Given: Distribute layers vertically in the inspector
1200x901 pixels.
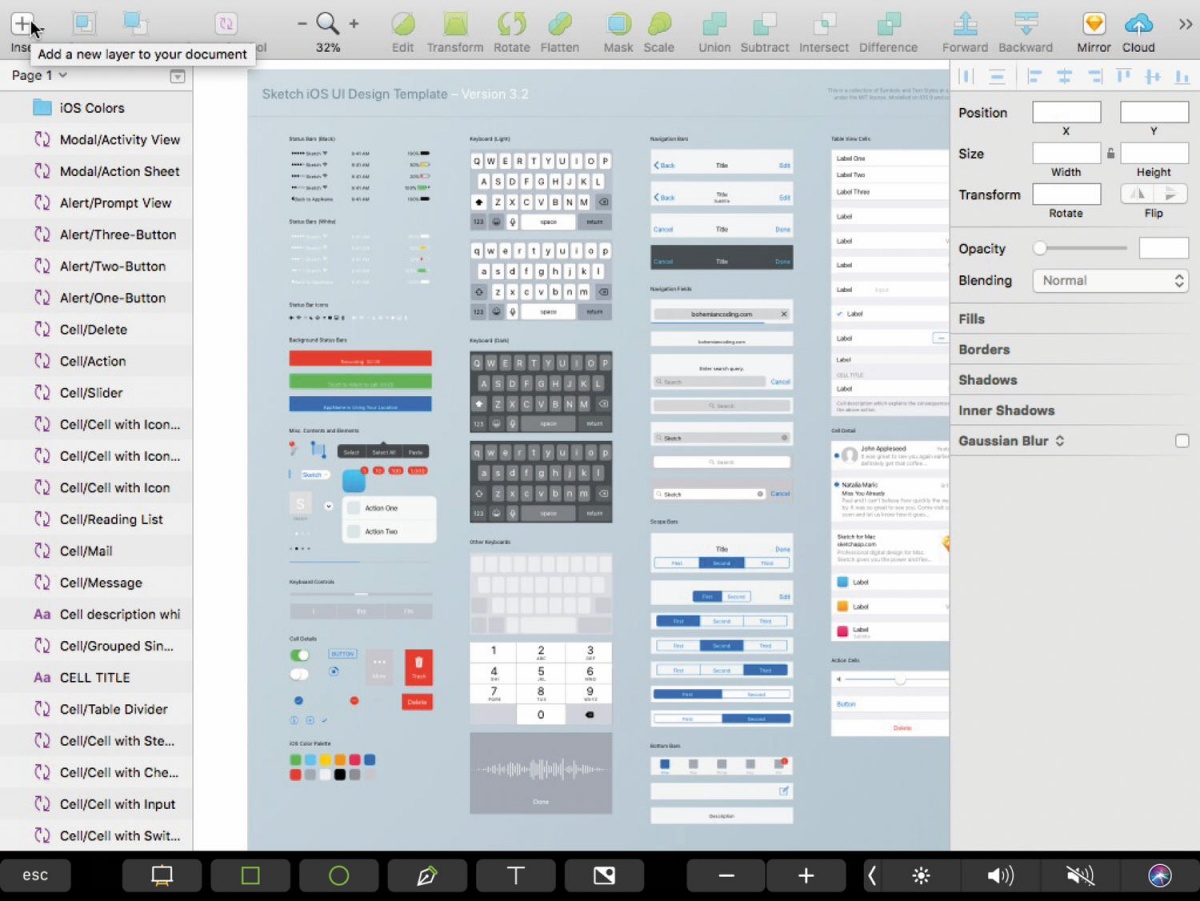Looking at the screenshot, I should click(997, 76).
